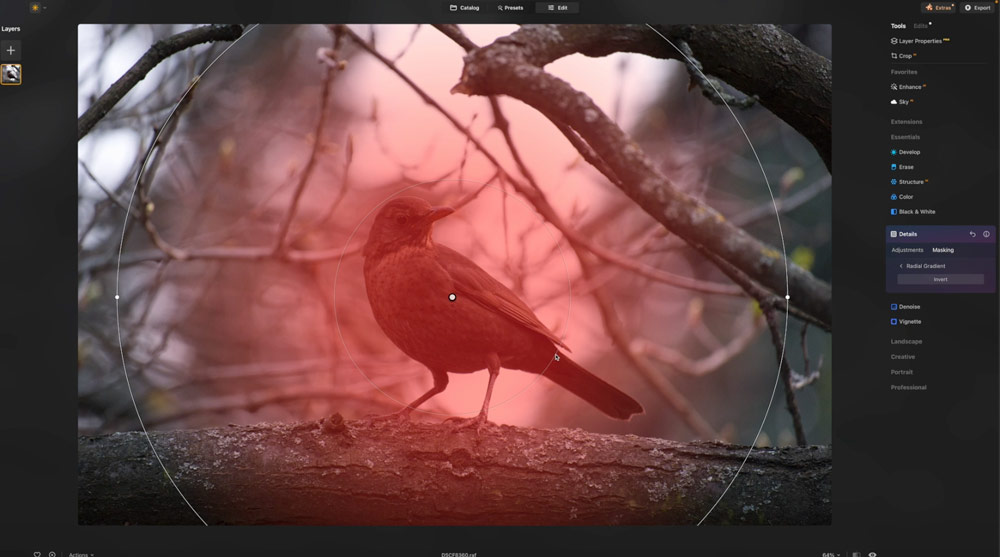Screen dimensions: 1000x557
Task: Expand the Professional tool section
Action: coord(909,387)
